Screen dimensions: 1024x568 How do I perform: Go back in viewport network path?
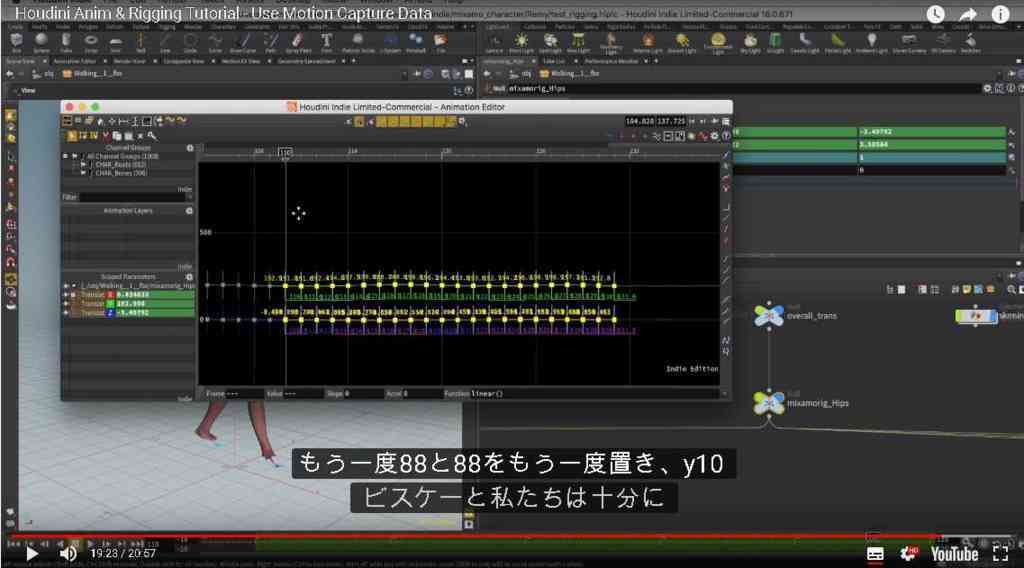(9, 74)
